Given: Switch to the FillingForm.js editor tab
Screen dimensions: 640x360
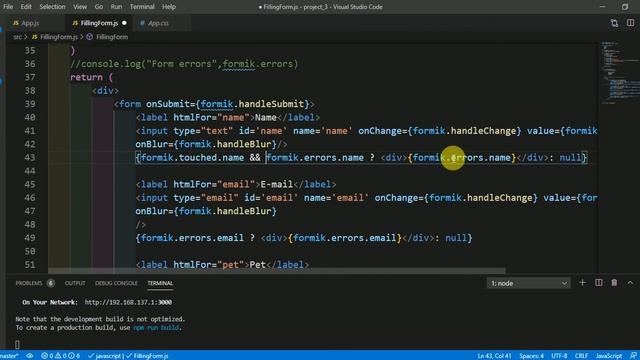Looking at the screenshot, I should (99, 23).
